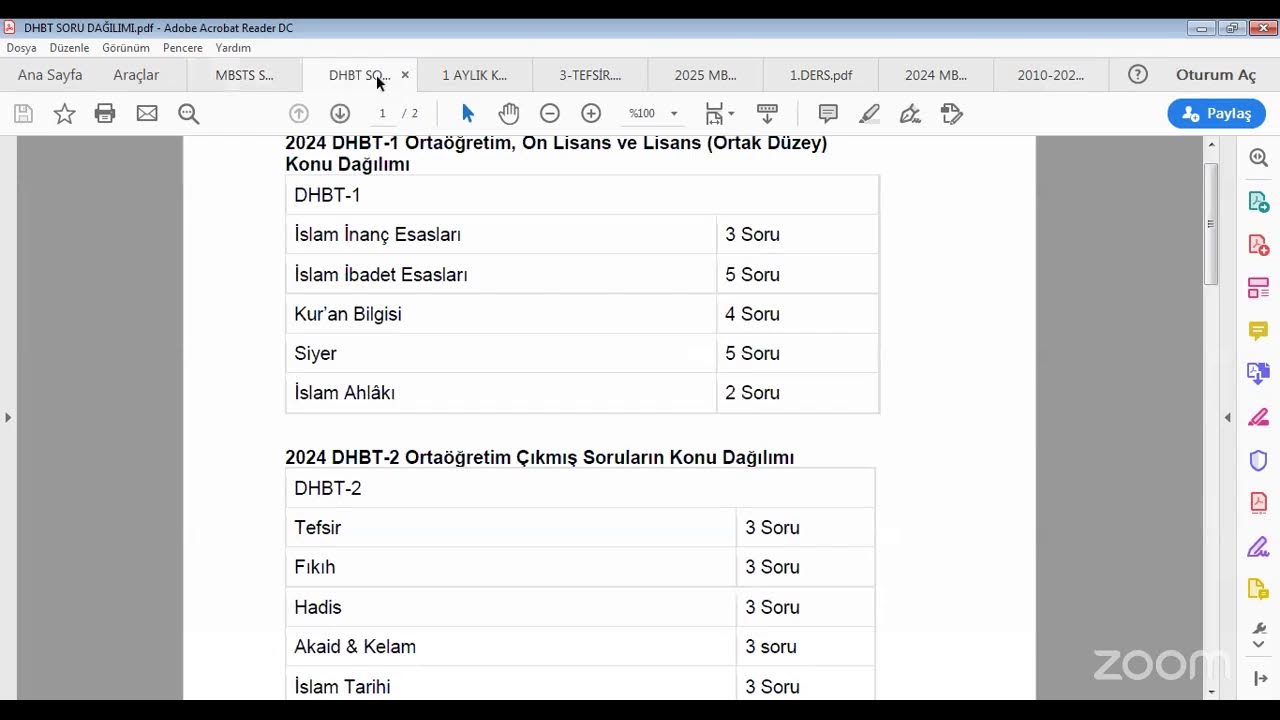Switch to Ana Sayfa tab
Viewport: 1280px width, 720px height.
tap(50, 75)
